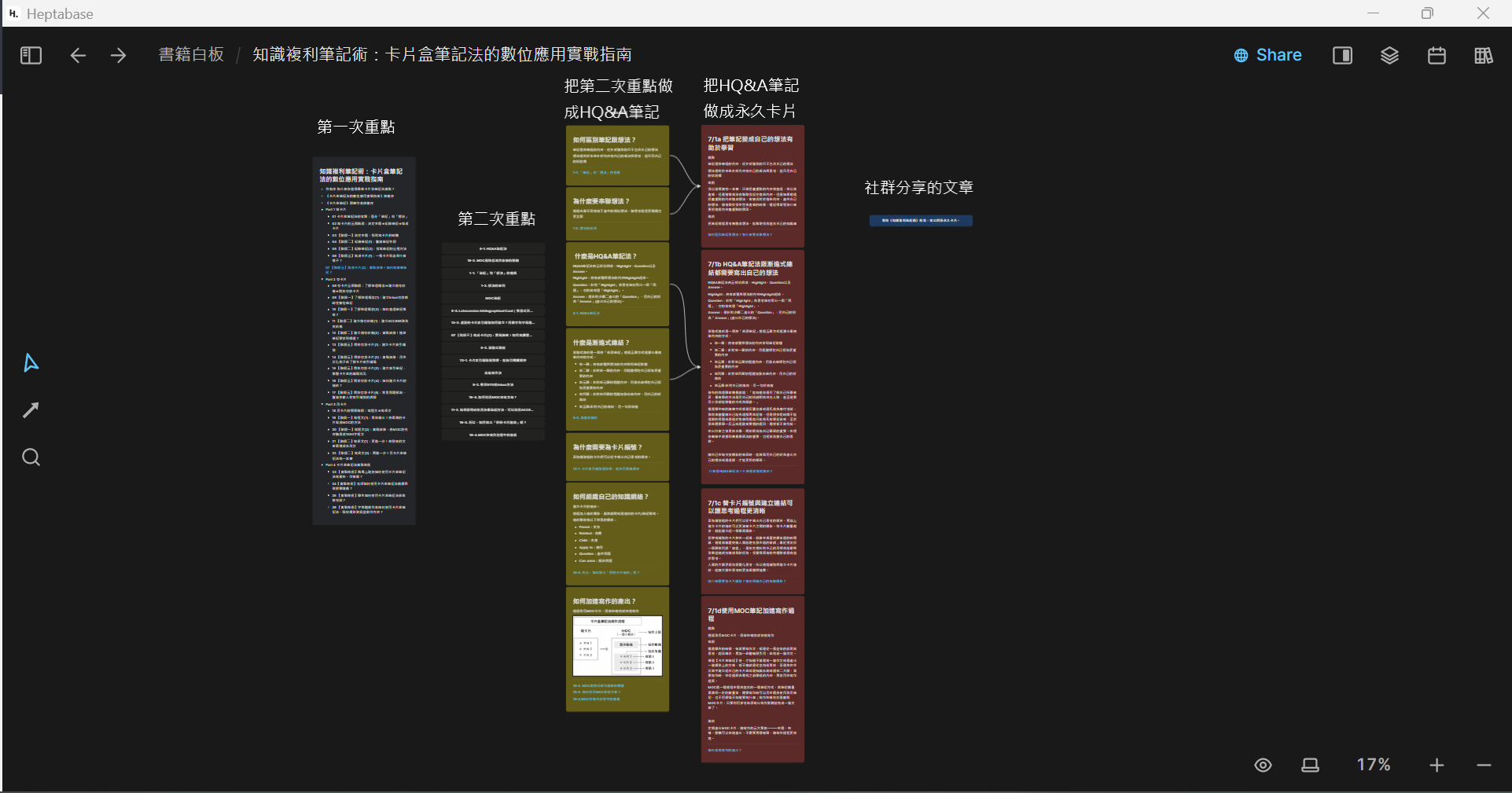Toggle the right sidebar panel

pos(1342,55)
